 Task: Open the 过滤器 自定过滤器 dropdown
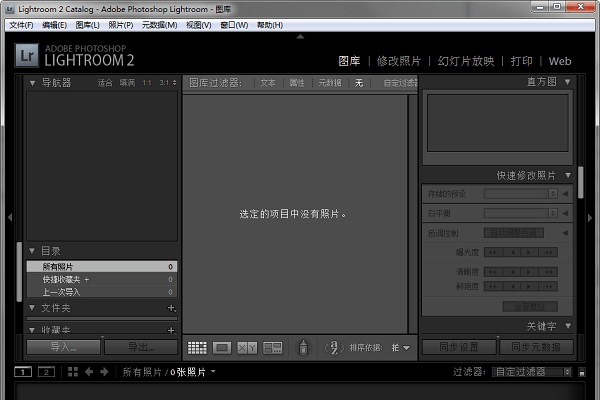pos(532,372)
